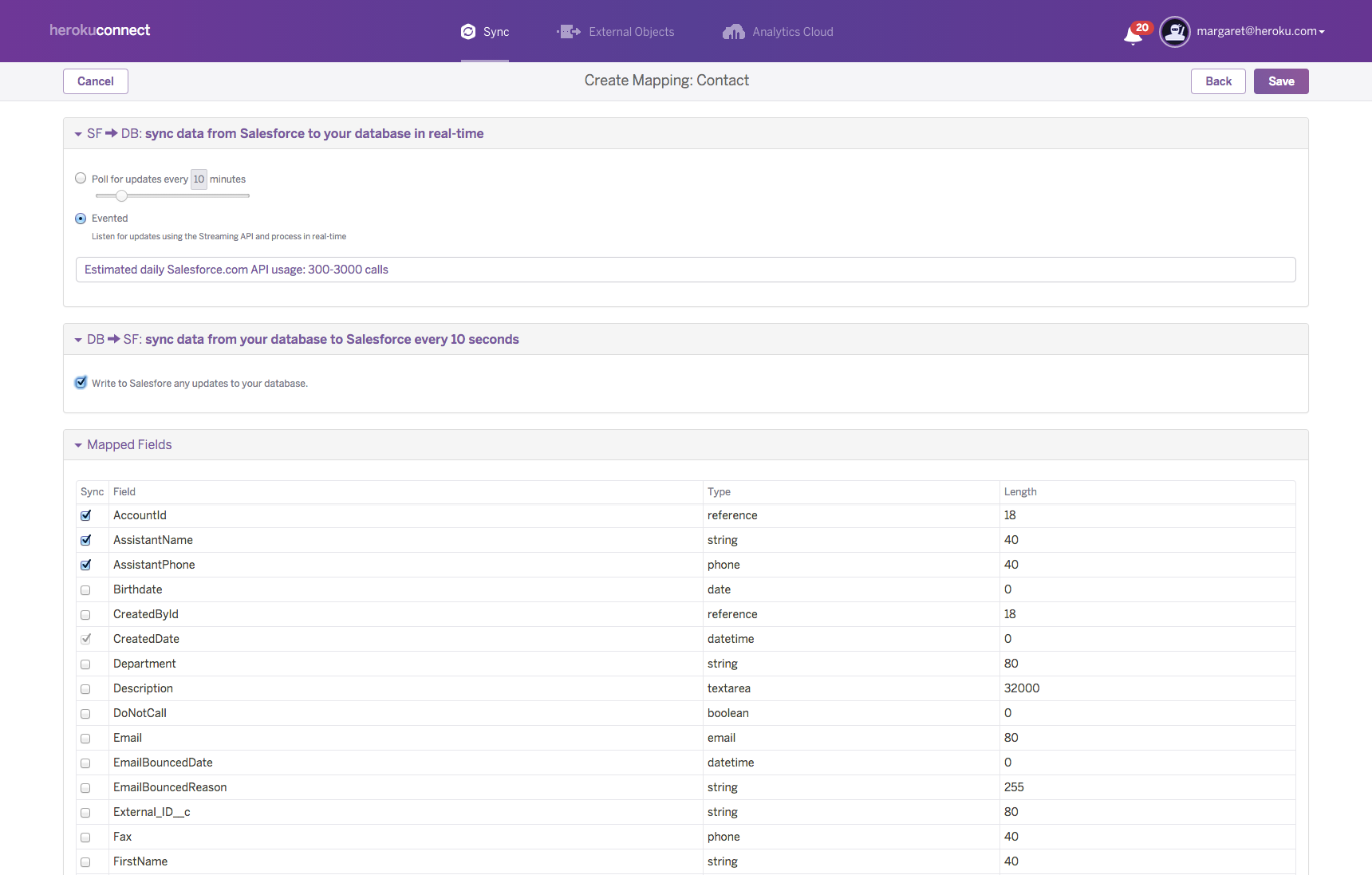Save the Contact mapping
The width and height of the screenshot is (1372, 875).
point(1280,81)
